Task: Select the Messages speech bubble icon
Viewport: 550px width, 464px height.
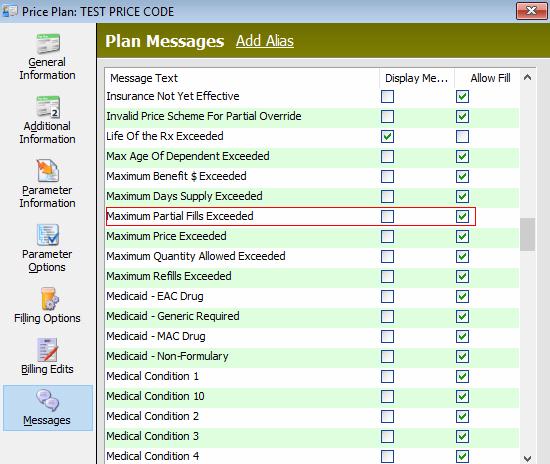Action: tap(47, 401)
